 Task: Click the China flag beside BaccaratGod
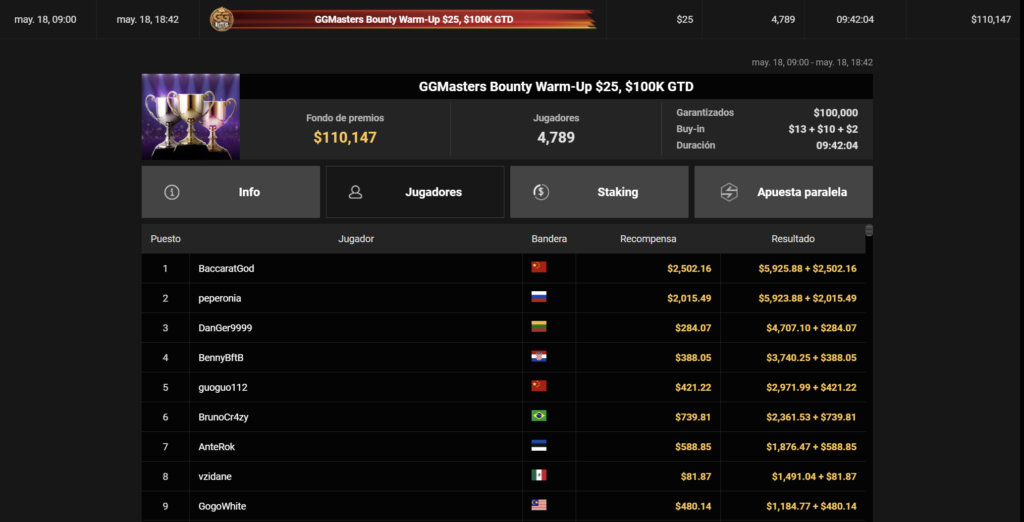539,267
